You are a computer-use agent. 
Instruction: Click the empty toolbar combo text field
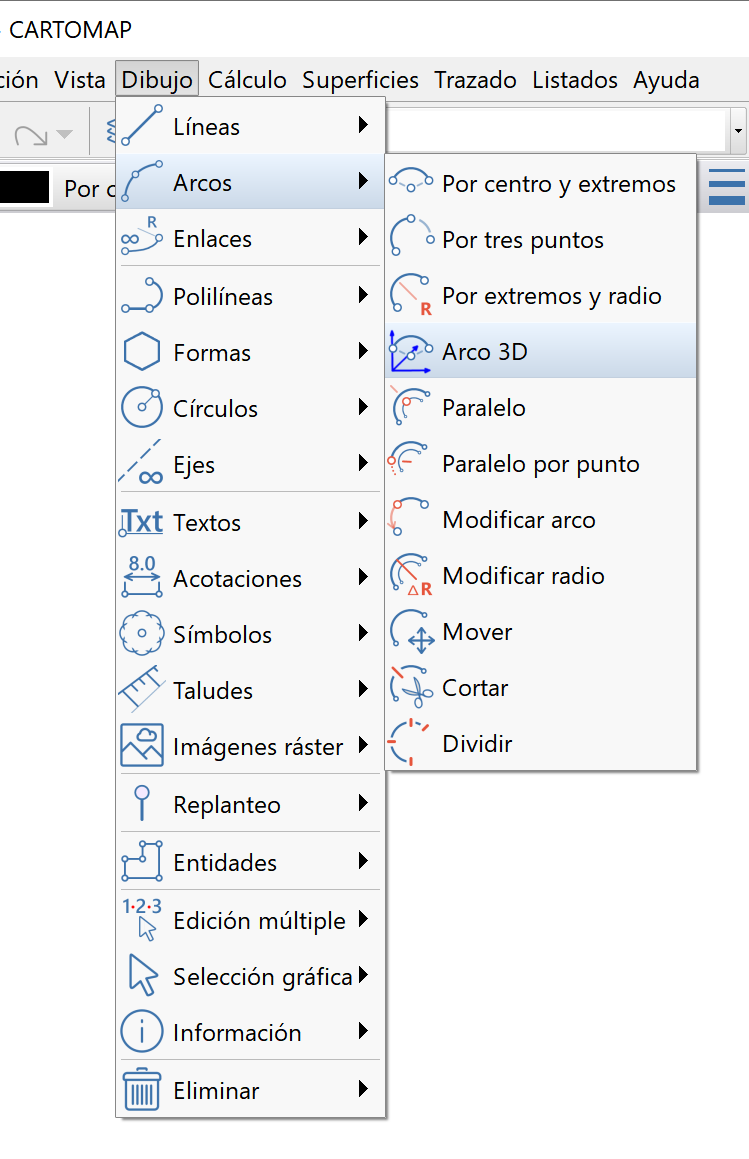[x=557, y=131]
